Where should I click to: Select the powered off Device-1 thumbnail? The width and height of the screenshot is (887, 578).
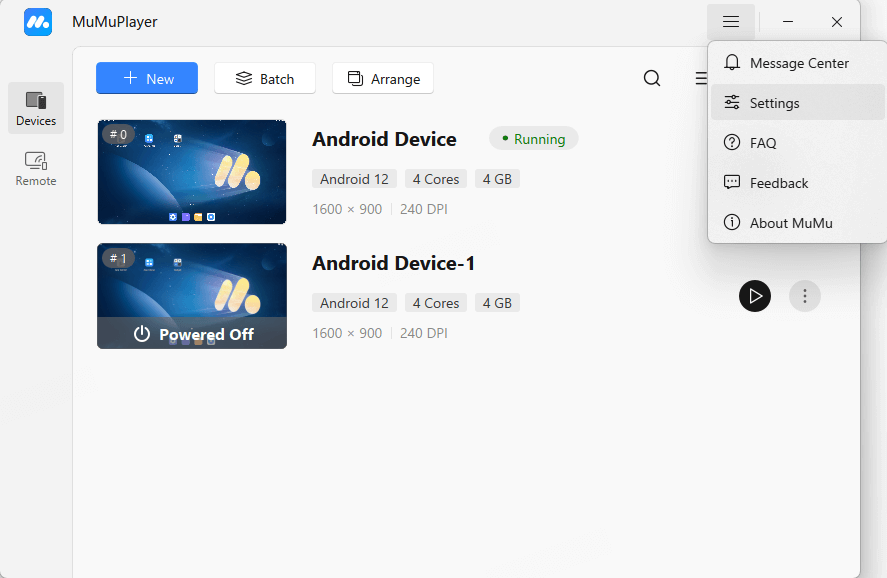point(192,296)
